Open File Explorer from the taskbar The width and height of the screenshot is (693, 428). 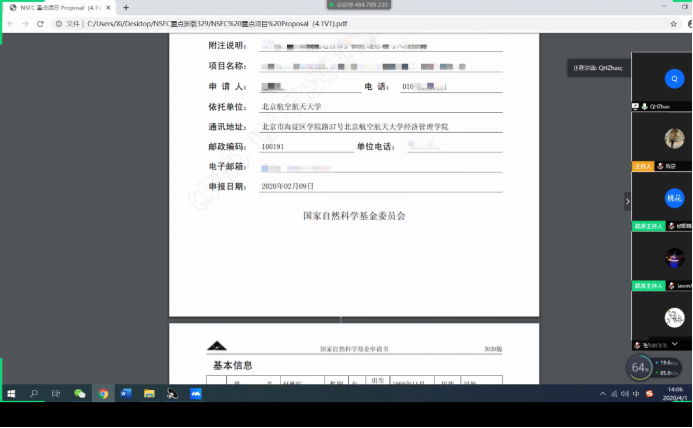[149, 394]
